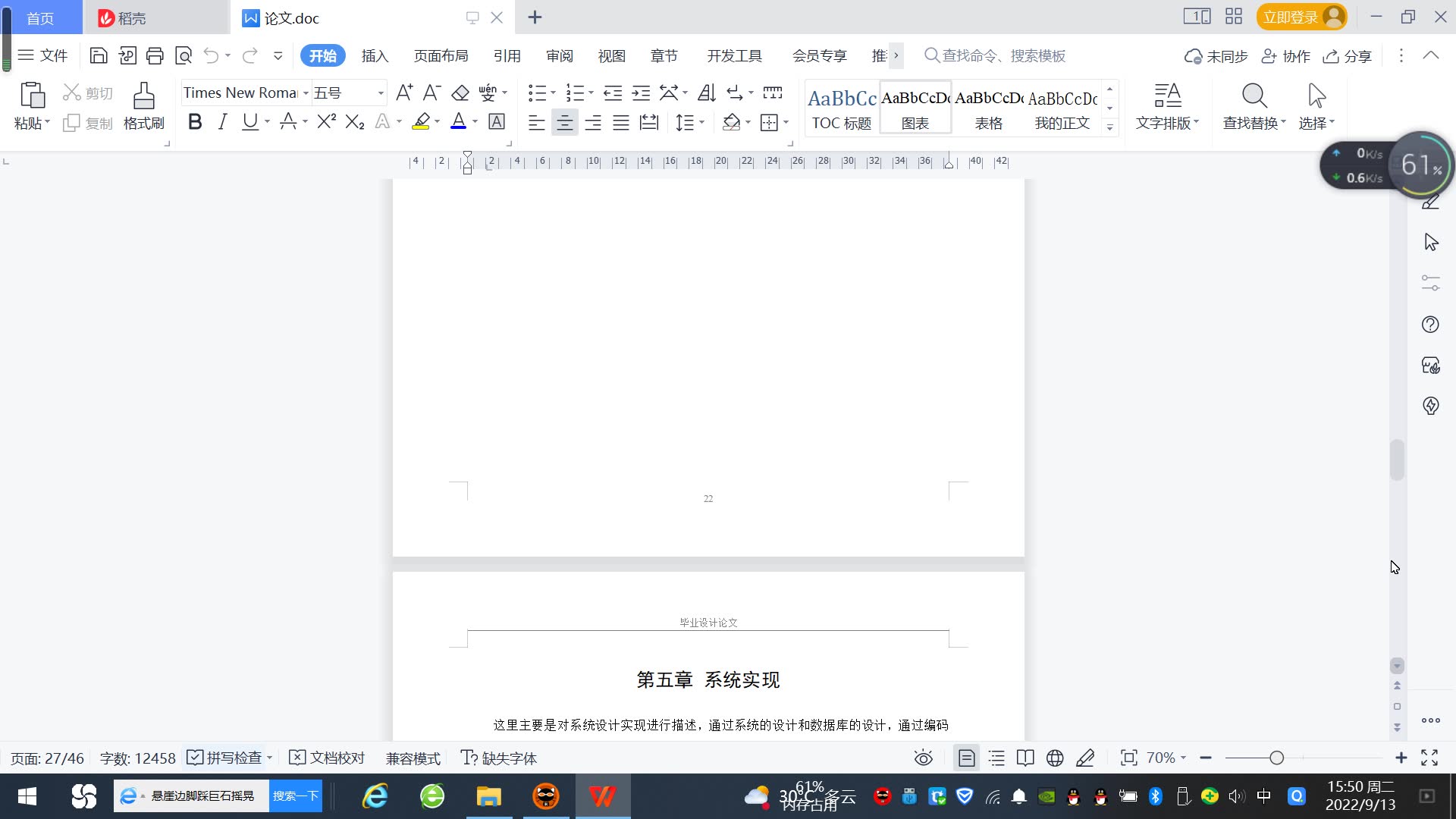Click the 分享 share button

pyautogui.click(x=1348, y=56)
